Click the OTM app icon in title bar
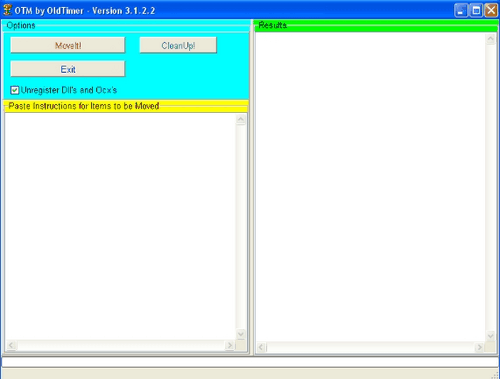The height and width of the screenshot is (379, 500). pyautogui.click(x=7, y=10)
